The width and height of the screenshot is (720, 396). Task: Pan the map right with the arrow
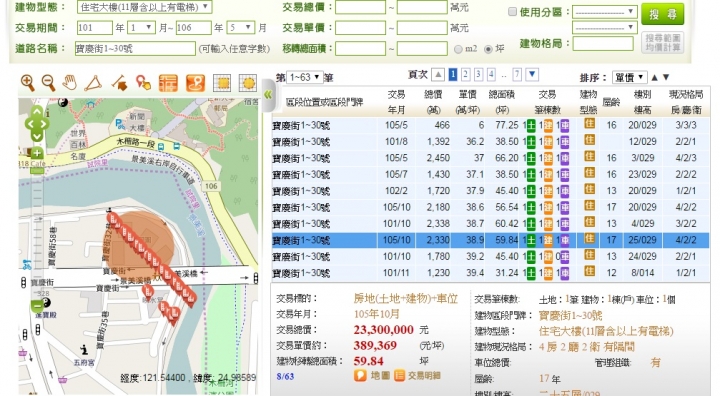[45, 124]
